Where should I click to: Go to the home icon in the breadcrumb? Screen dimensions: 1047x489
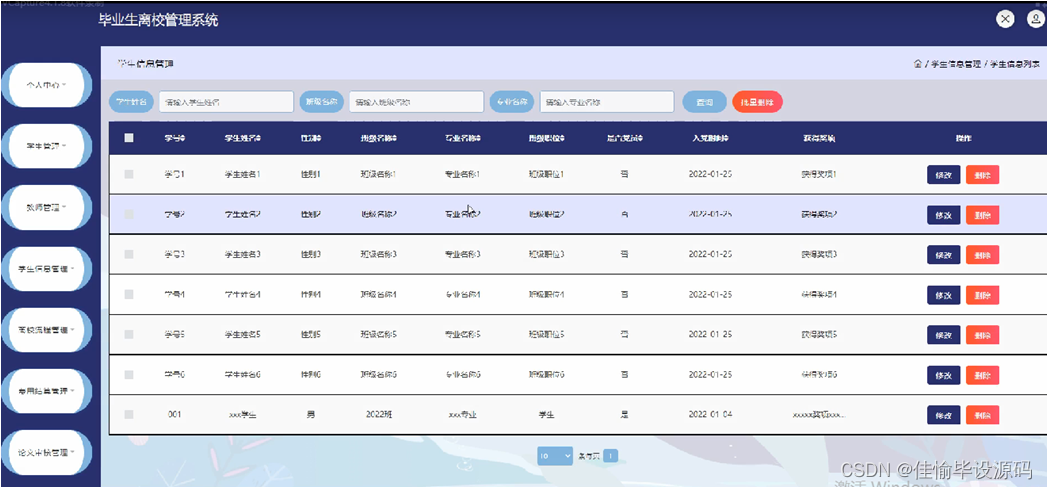[x=918, y=64]
